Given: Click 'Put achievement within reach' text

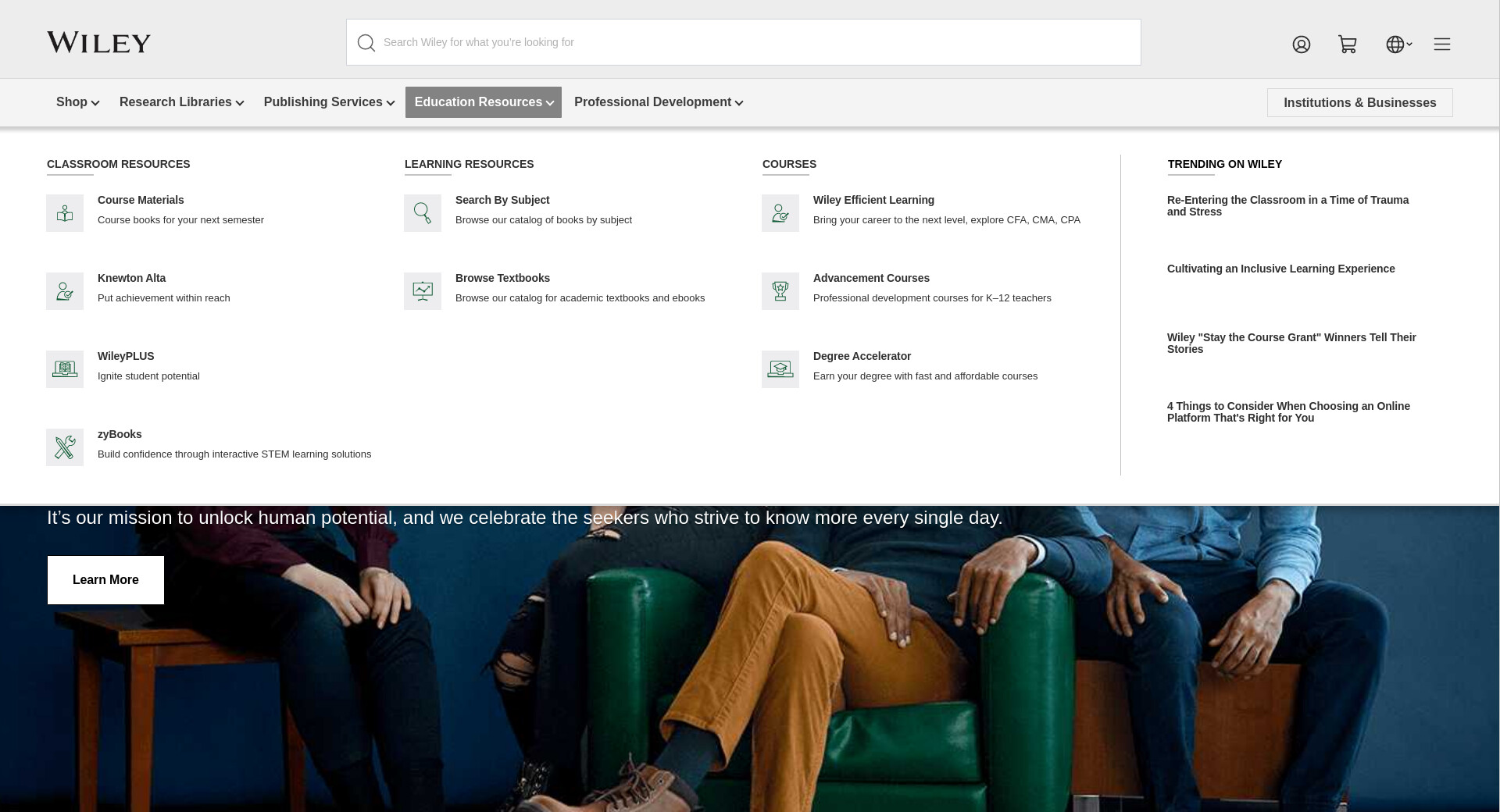Looking at the screenshot, I should click(164, 298).
